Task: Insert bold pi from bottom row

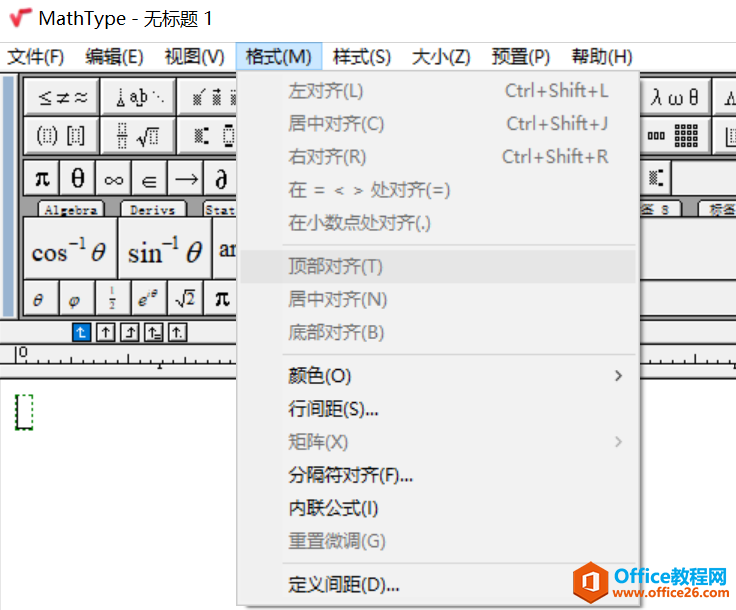Action: tap(221, 298)
